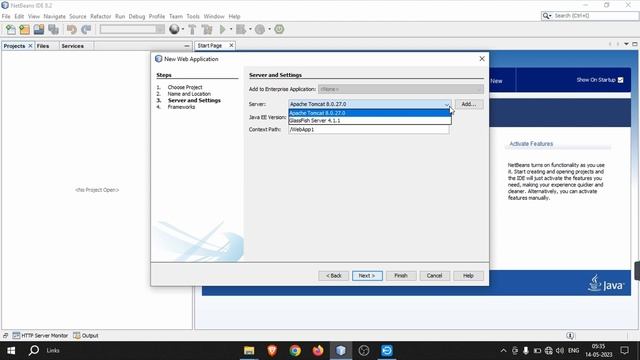Click the Undo toolbar icon

[x=72, y=29]
